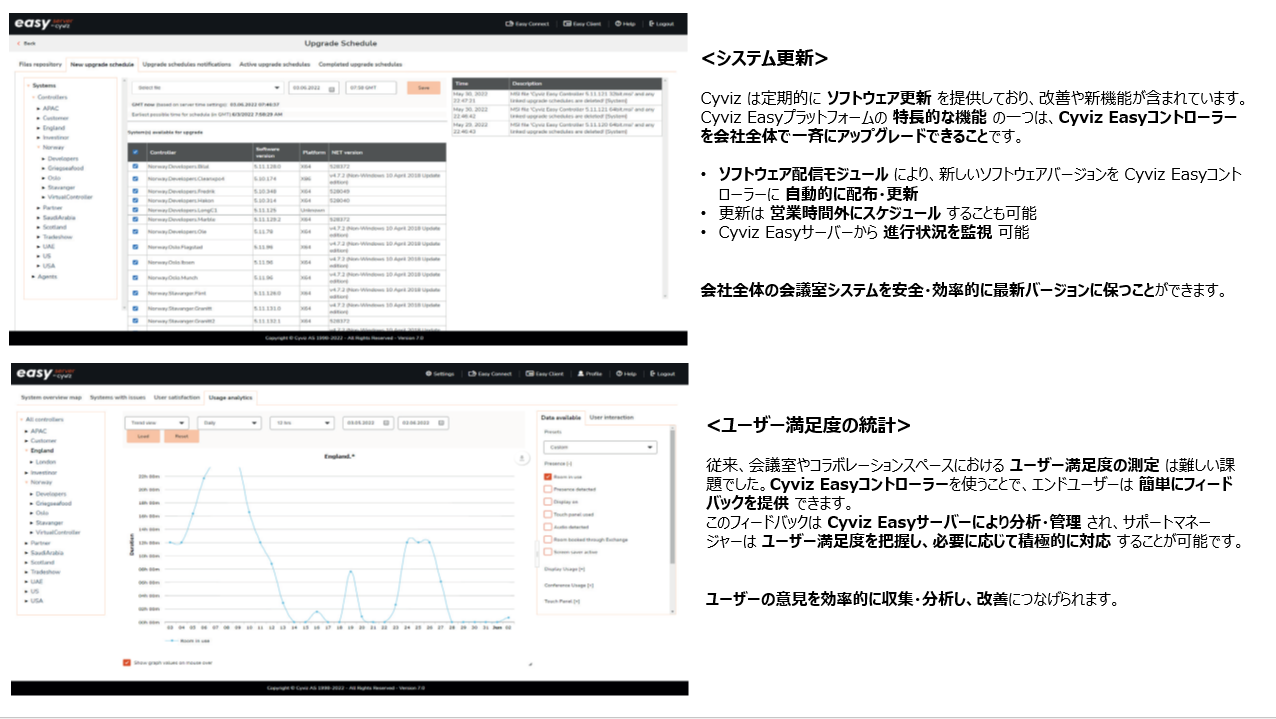Click the chart export icon beside England title
The image size is (1276, 719).
[x=521, y=458]
